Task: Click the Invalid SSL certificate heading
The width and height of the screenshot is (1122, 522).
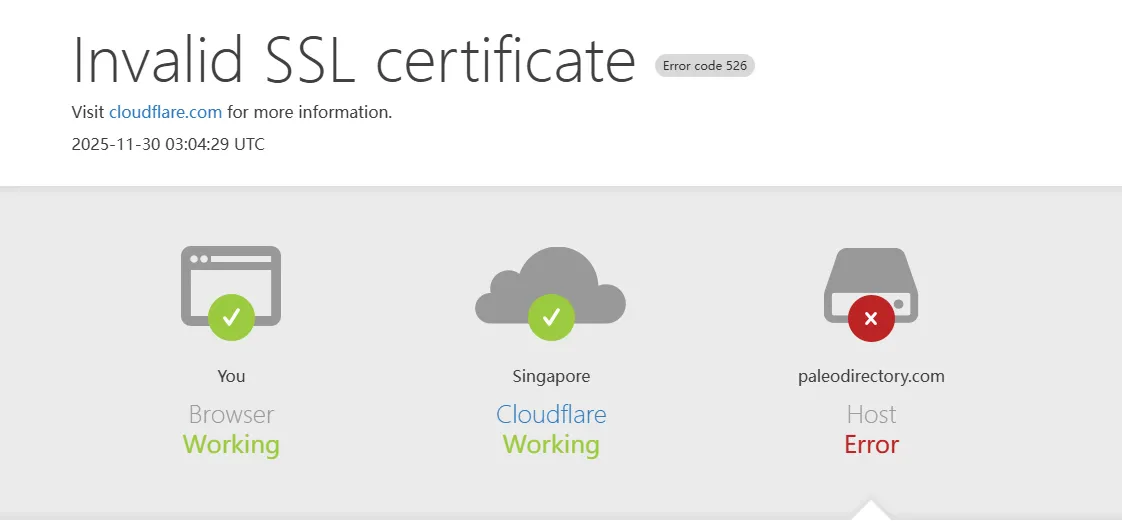Action: [x=354, y=59]
